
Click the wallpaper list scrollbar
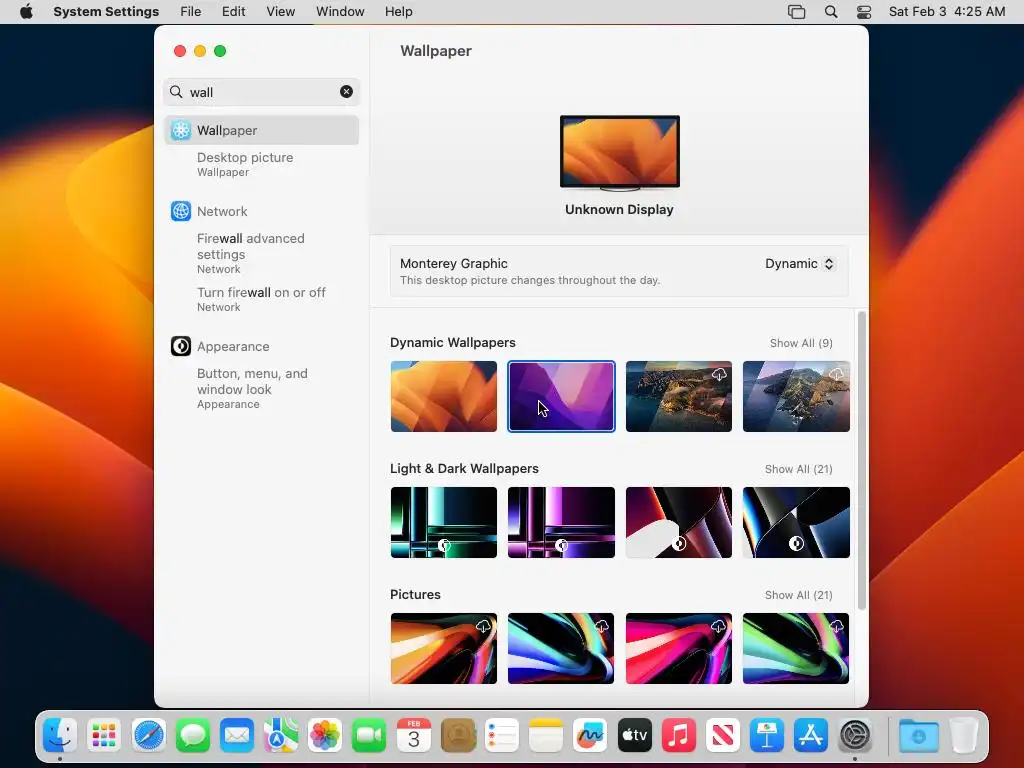pyautogui.click(x=861, y=460)
